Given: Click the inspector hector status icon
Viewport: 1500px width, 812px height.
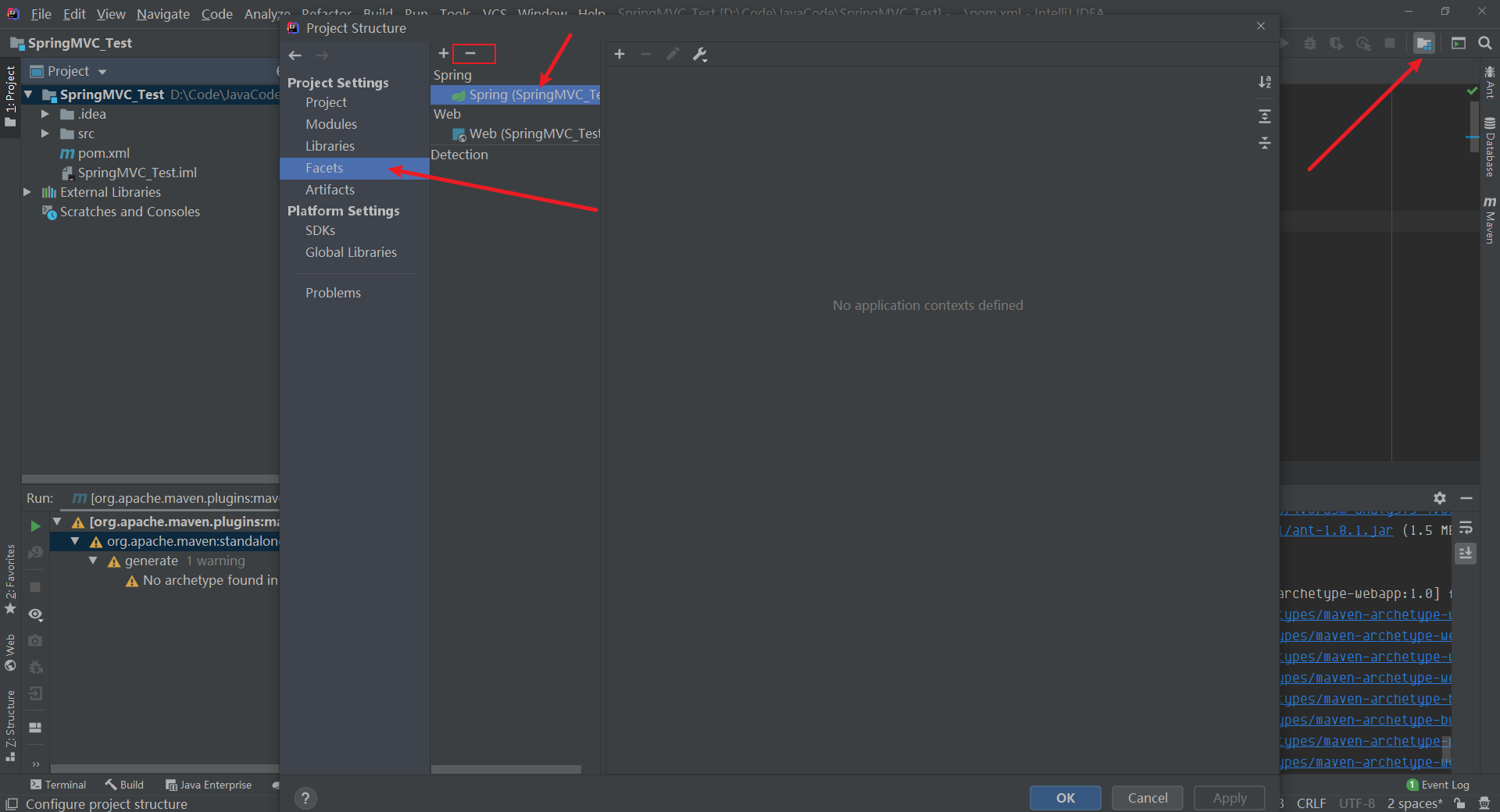Looking at the screenshot, I should pyautogui.click(x=1484, y=803).
